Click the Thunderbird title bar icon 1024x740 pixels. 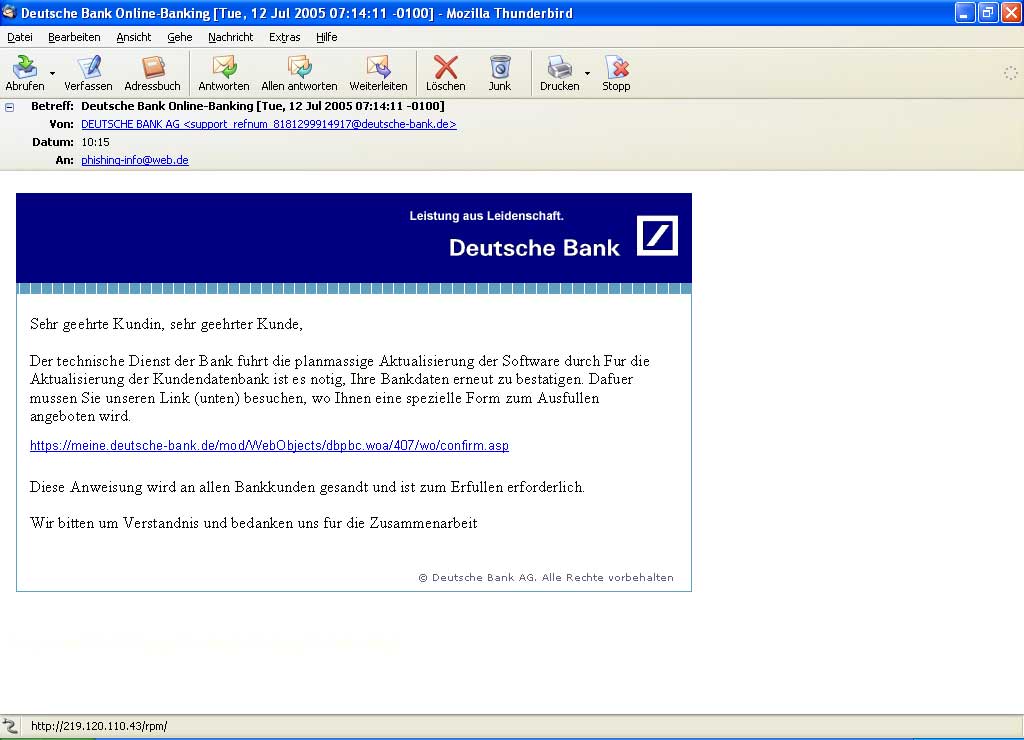point(9,12)
